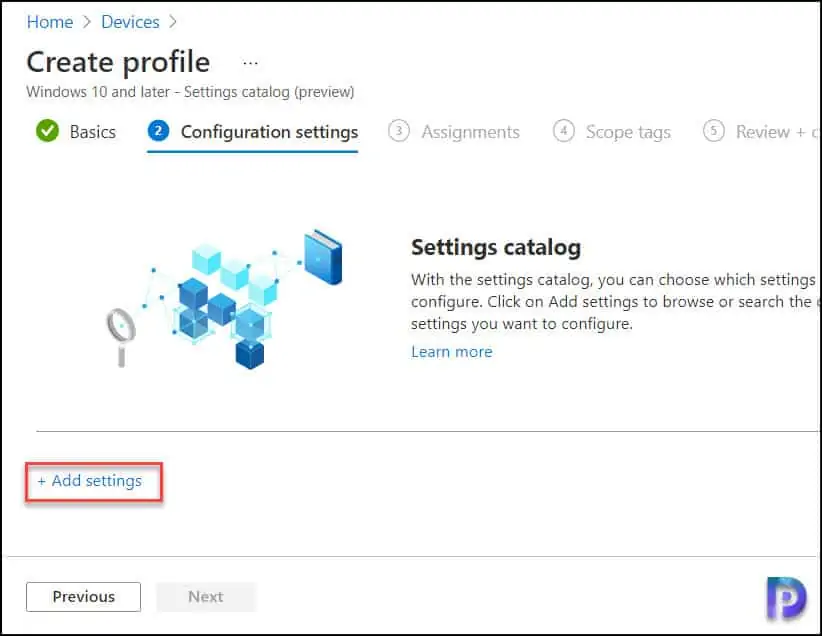Click the step 5 circle icon

(x=713, y=131)
